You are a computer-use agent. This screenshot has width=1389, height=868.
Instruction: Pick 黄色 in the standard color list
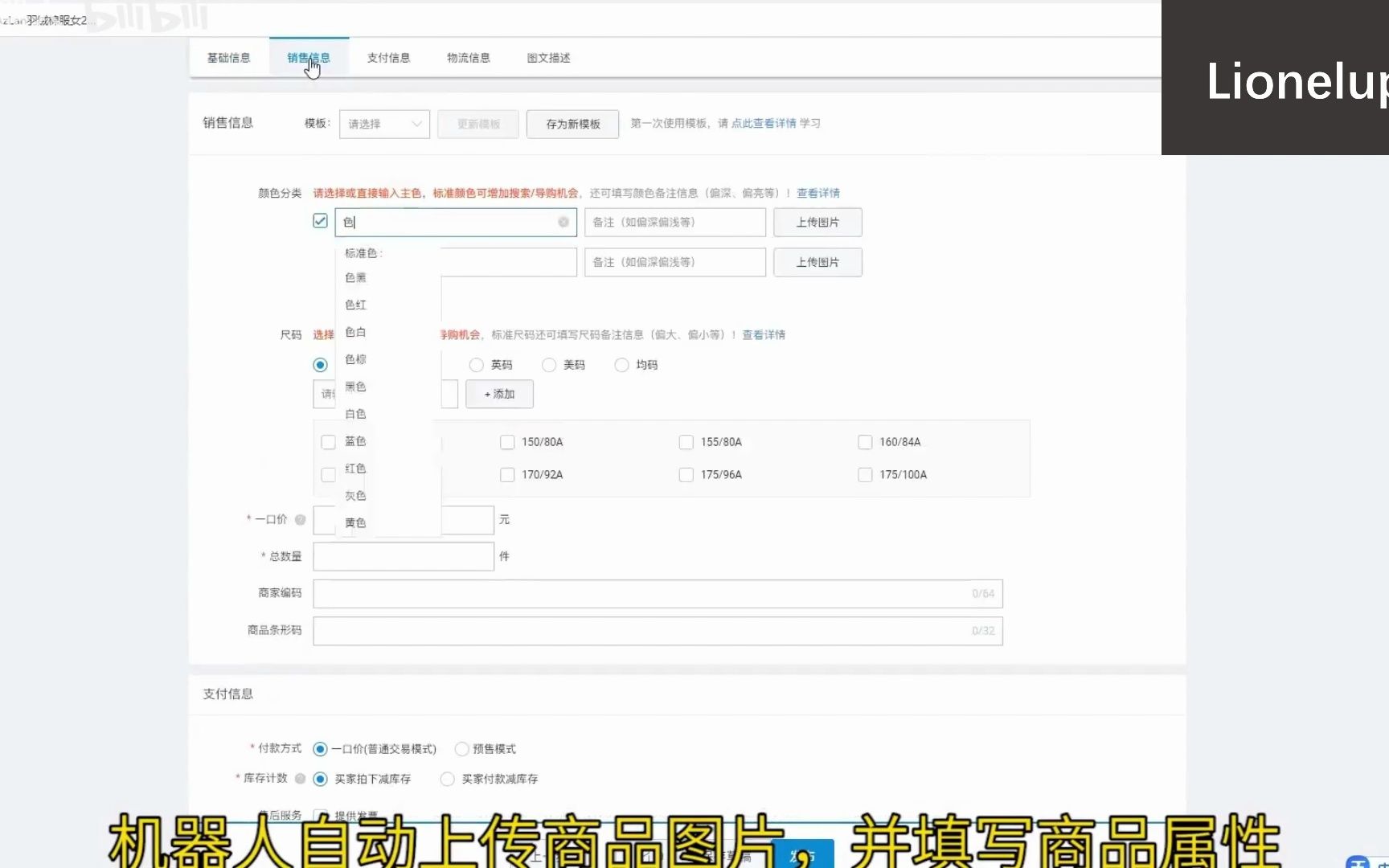point(355,522)
